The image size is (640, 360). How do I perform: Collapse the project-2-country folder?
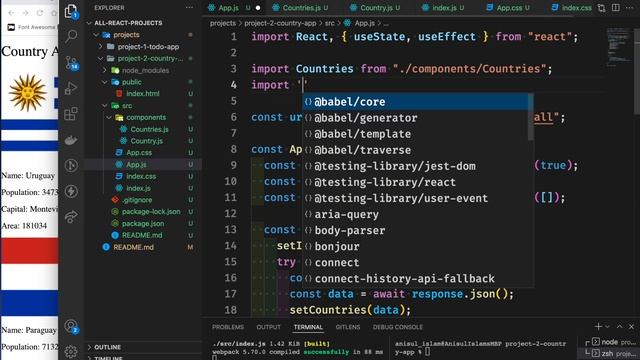point(101,58)
